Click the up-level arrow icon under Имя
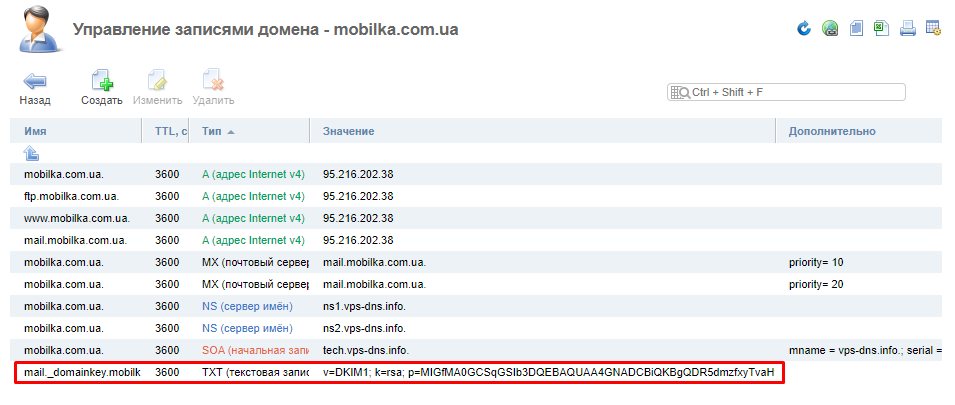Screen dimensions: 955x405 [31, 153]
